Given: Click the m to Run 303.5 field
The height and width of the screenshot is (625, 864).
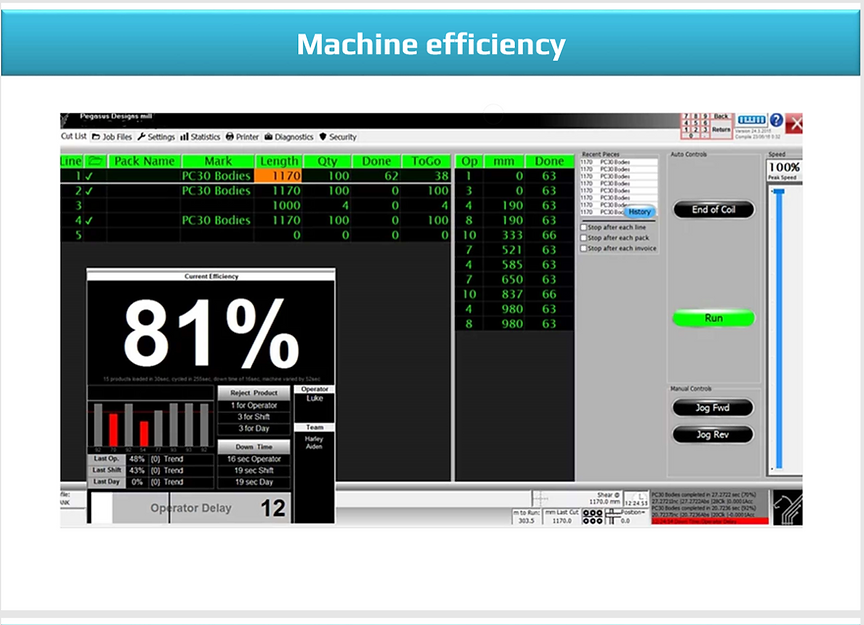Looking at the screenshot, I should coord(526,517).
